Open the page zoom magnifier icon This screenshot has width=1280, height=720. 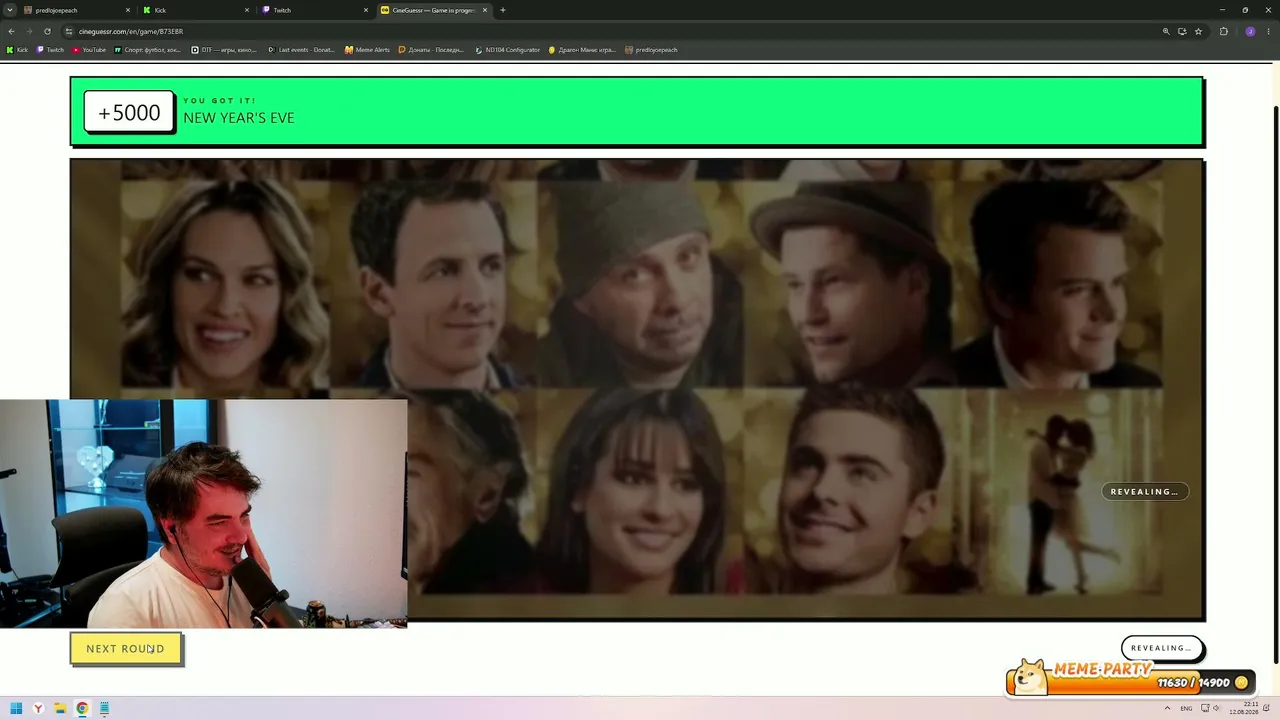pyautogui.click(x=1166, y=31)
